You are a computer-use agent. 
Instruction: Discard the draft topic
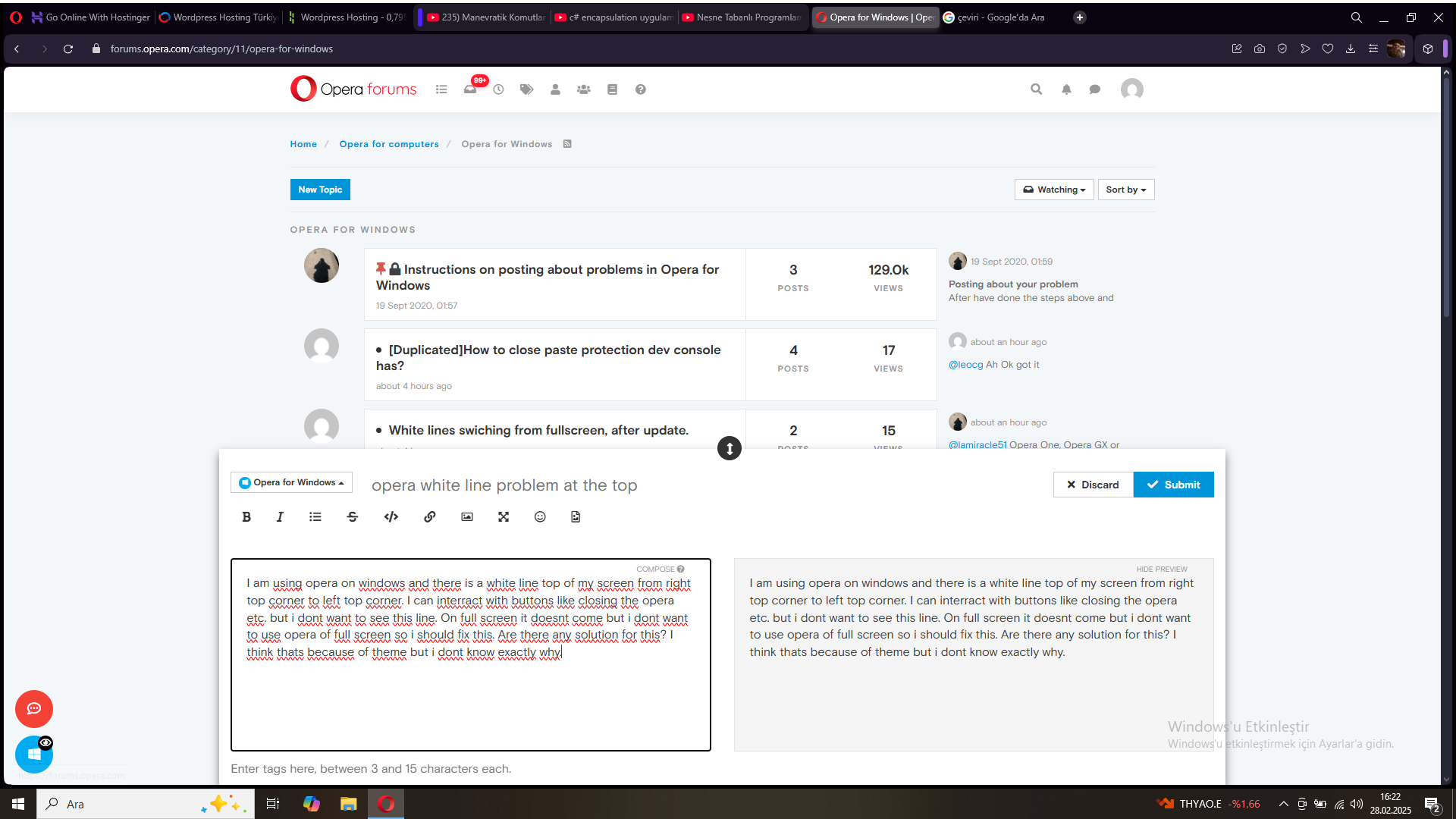[1093, 485]
